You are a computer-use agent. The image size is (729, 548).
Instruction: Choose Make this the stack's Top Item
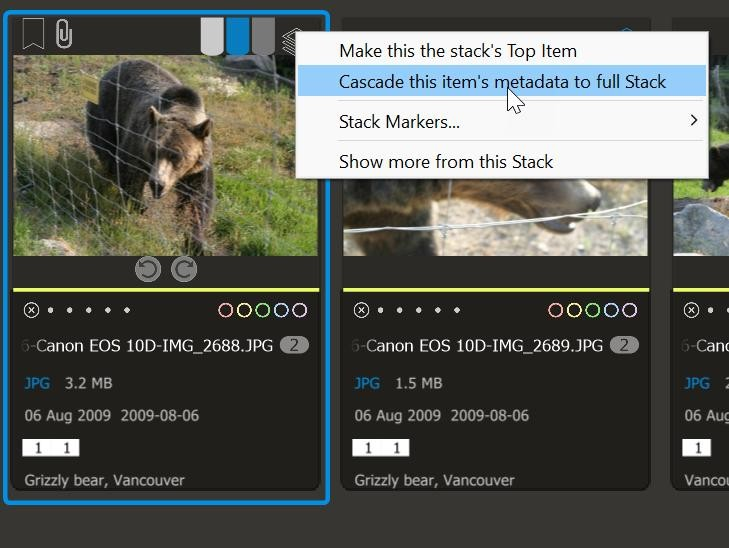[502, 51]
